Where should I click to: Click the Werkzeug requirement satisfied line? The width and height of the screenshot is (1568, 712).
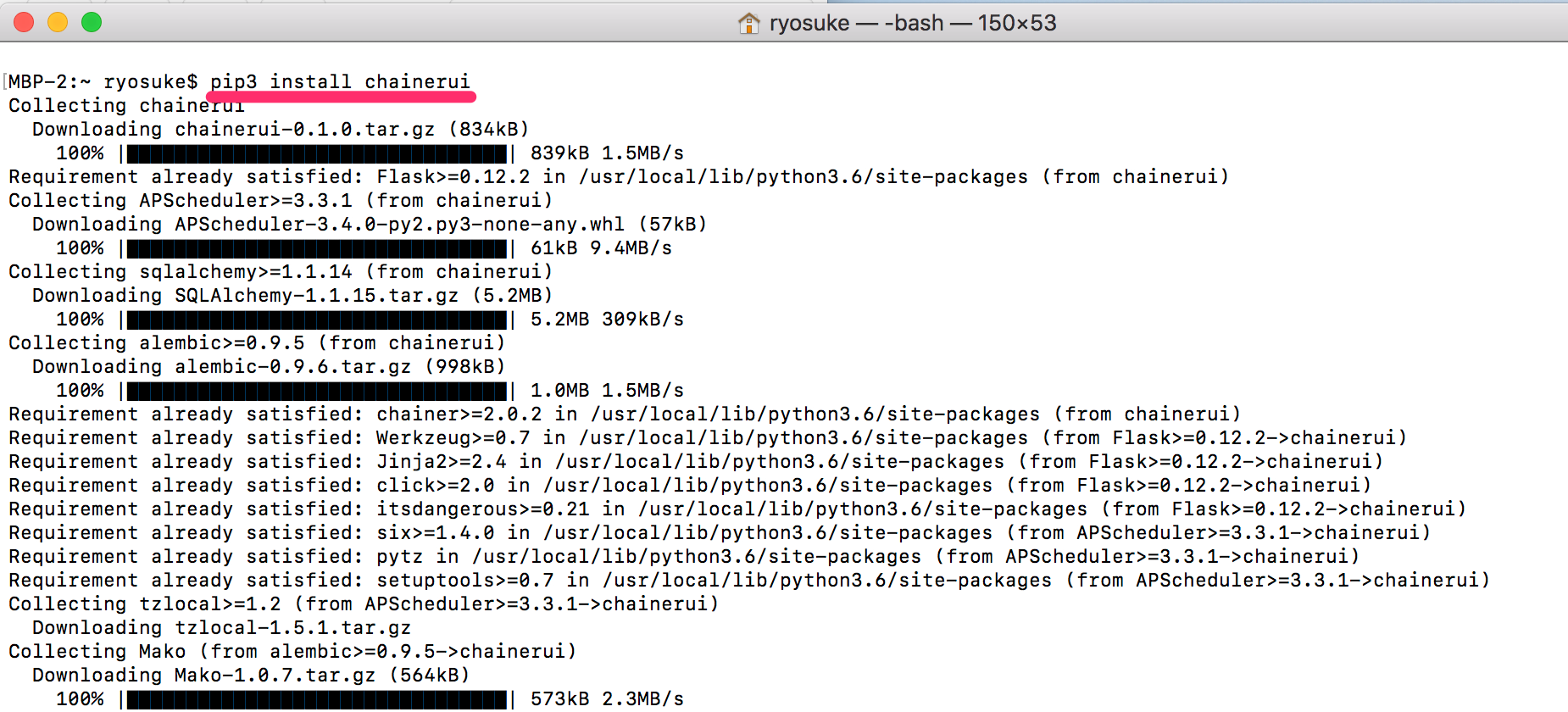click(x=708, y=437)
